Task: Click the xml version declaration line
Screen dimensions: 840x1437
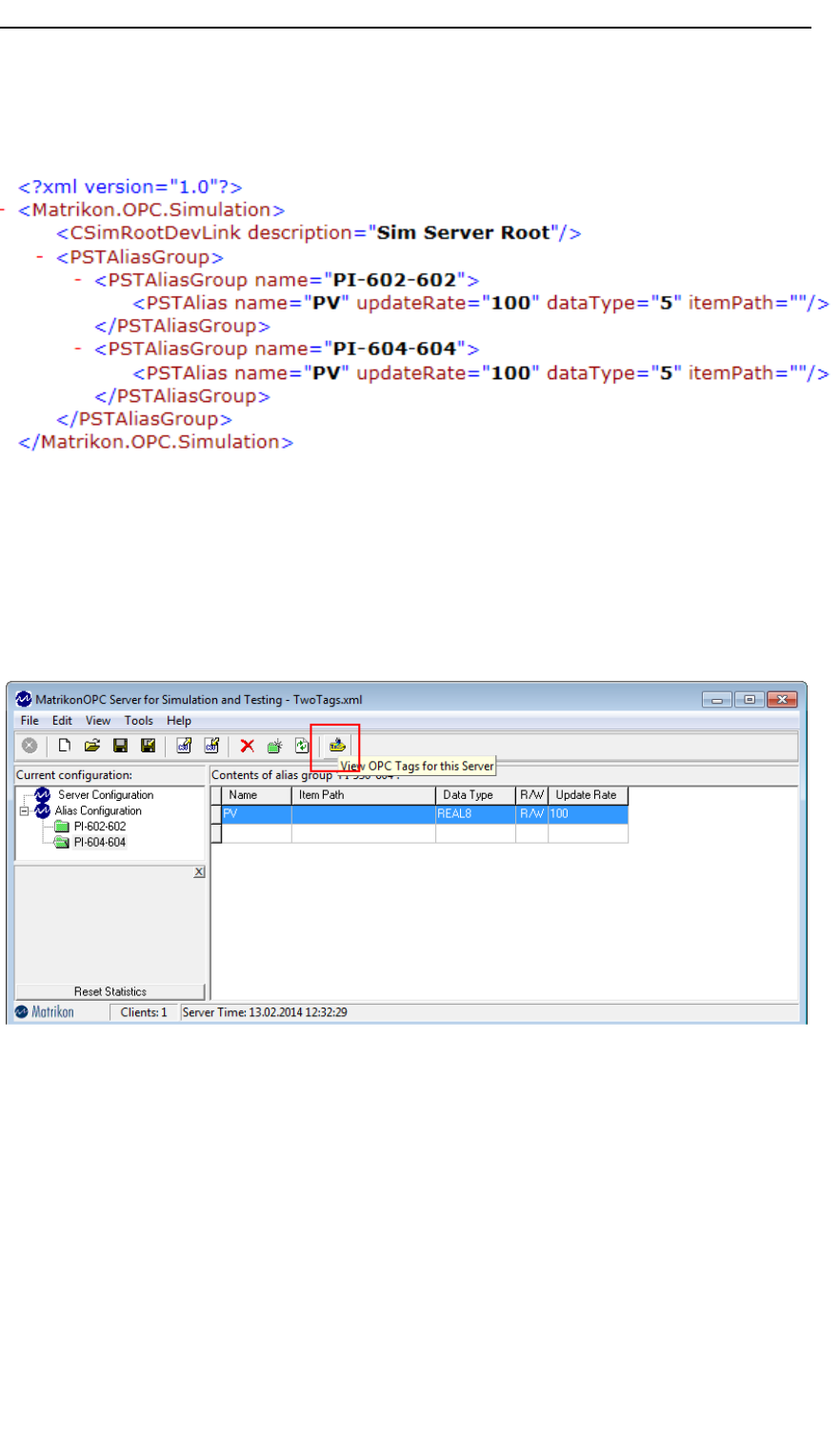Action: [x=130, y=187]
